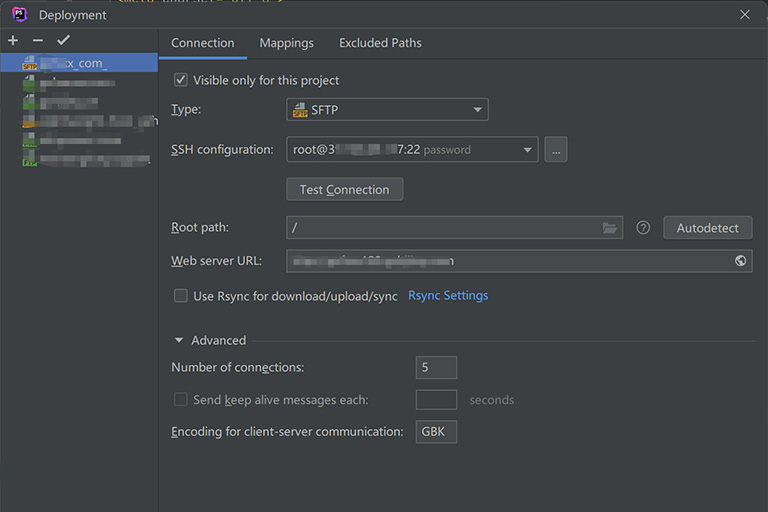Click the Test Connection button
Image resolution: width=768 pixels, height=512 pixels.
344,189
